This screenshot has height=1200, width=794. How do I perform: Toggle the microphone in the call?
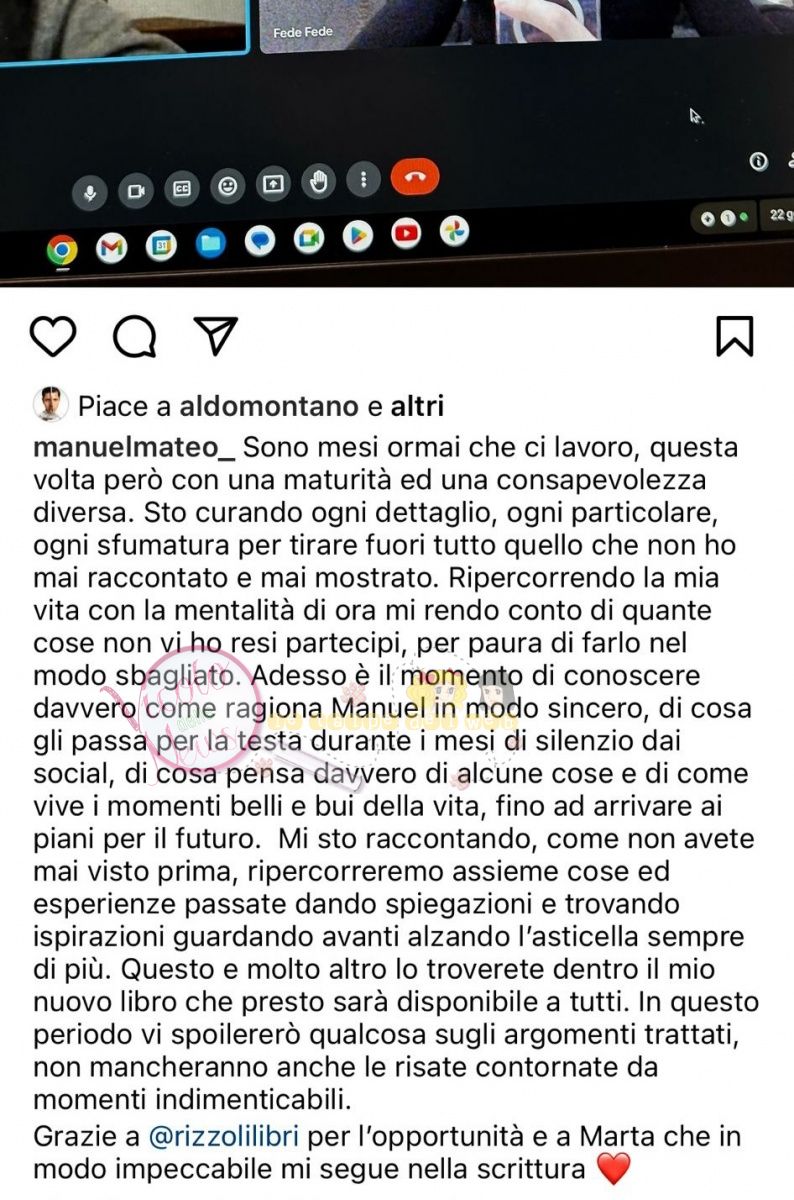coord(90,192)
